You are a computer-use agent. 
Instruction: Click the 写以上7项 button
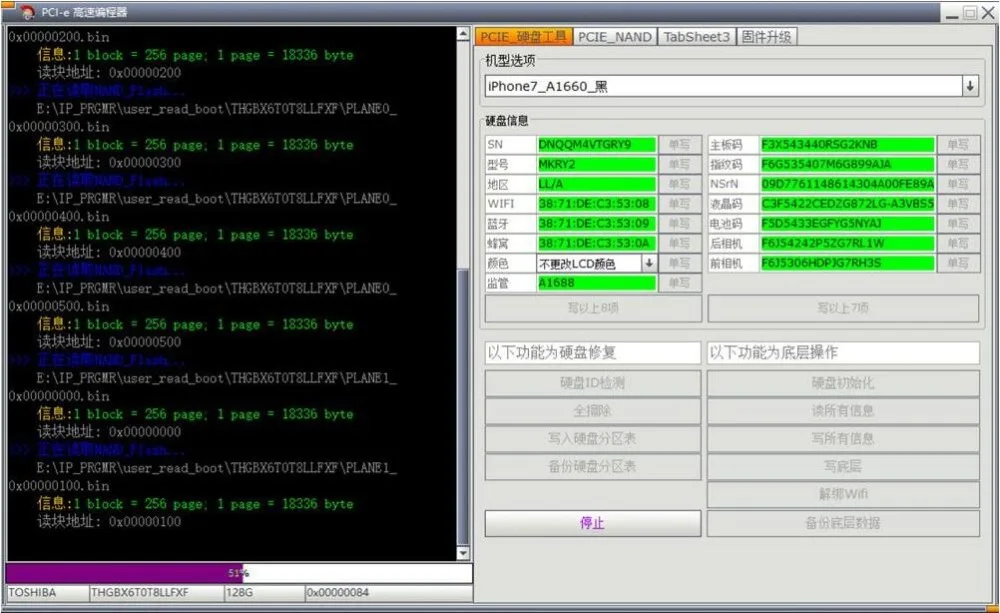pyautogui.click(x=843, y=308)
